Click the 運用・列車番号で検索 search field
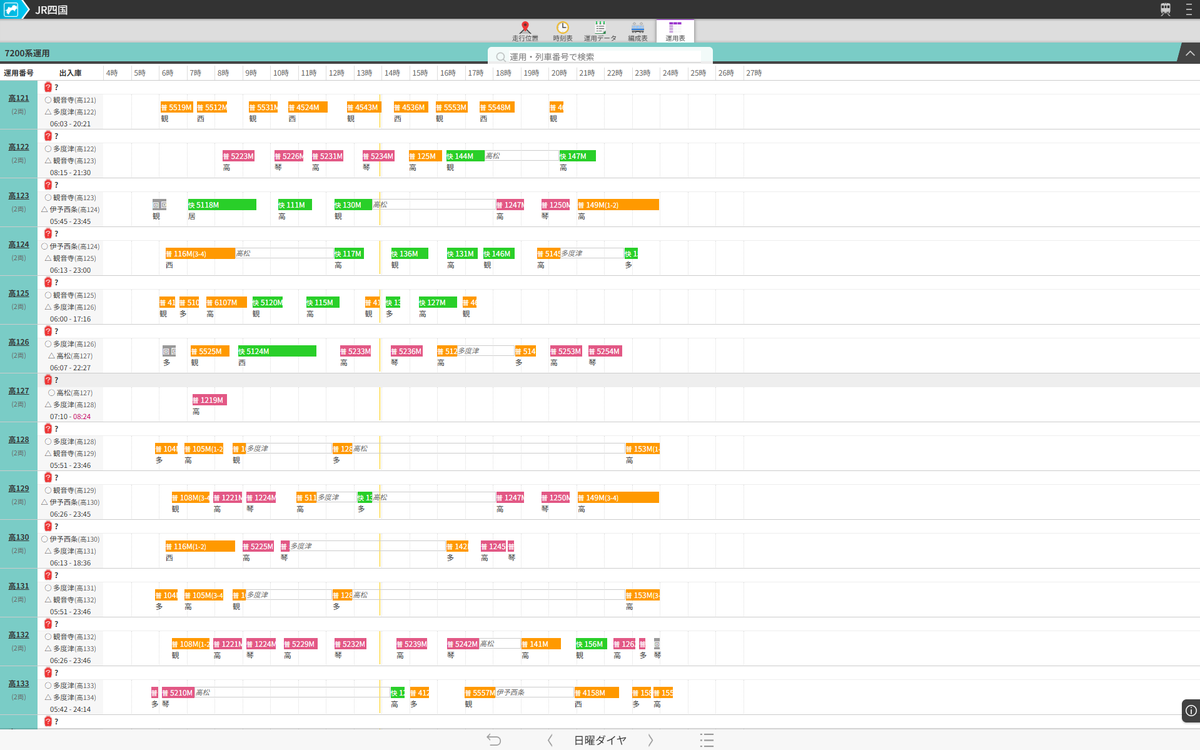Image resolution: width=1200 pixels, height=750 pixels. (x=600, y=57)
